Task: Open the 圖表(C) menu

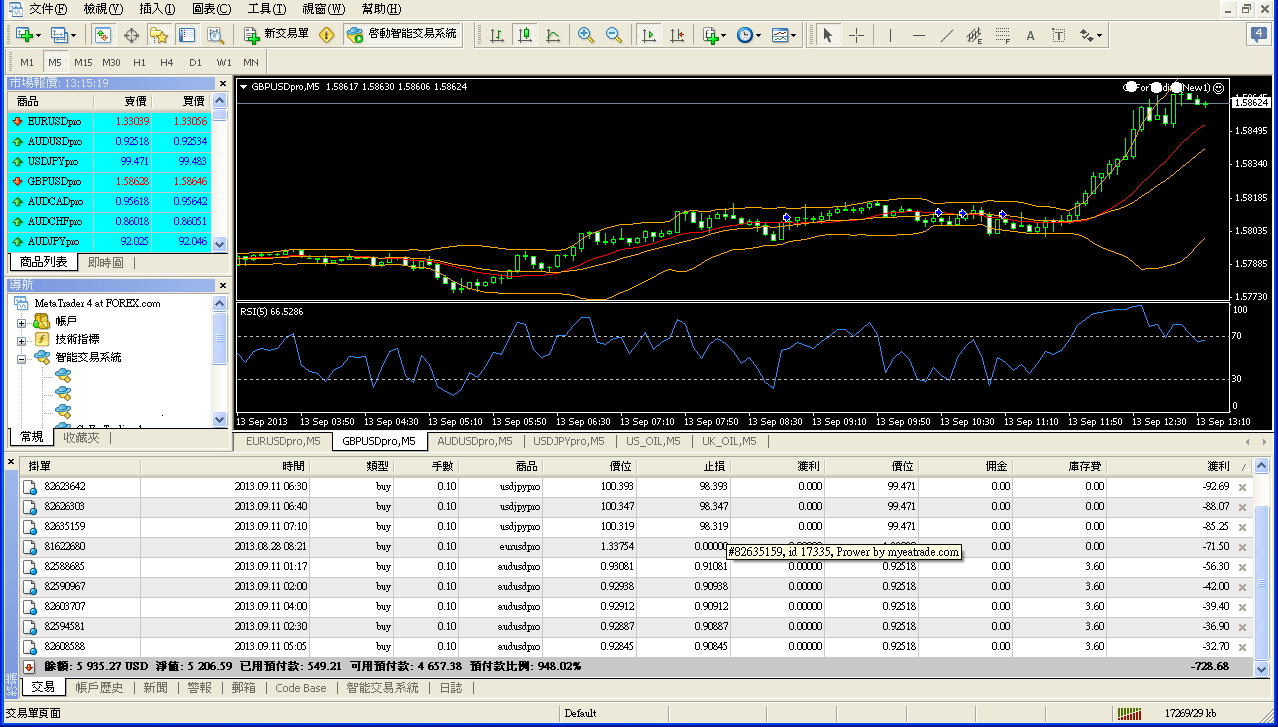Action: point(211,9)
